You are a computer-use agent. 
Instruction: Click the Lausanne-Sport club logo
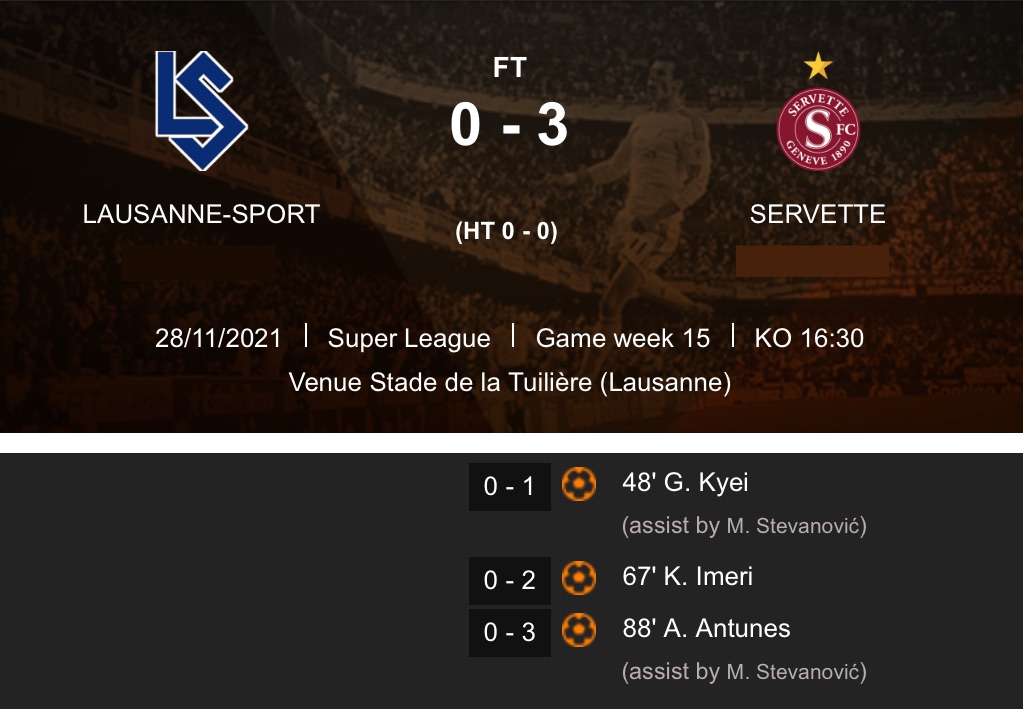[201, 111]
